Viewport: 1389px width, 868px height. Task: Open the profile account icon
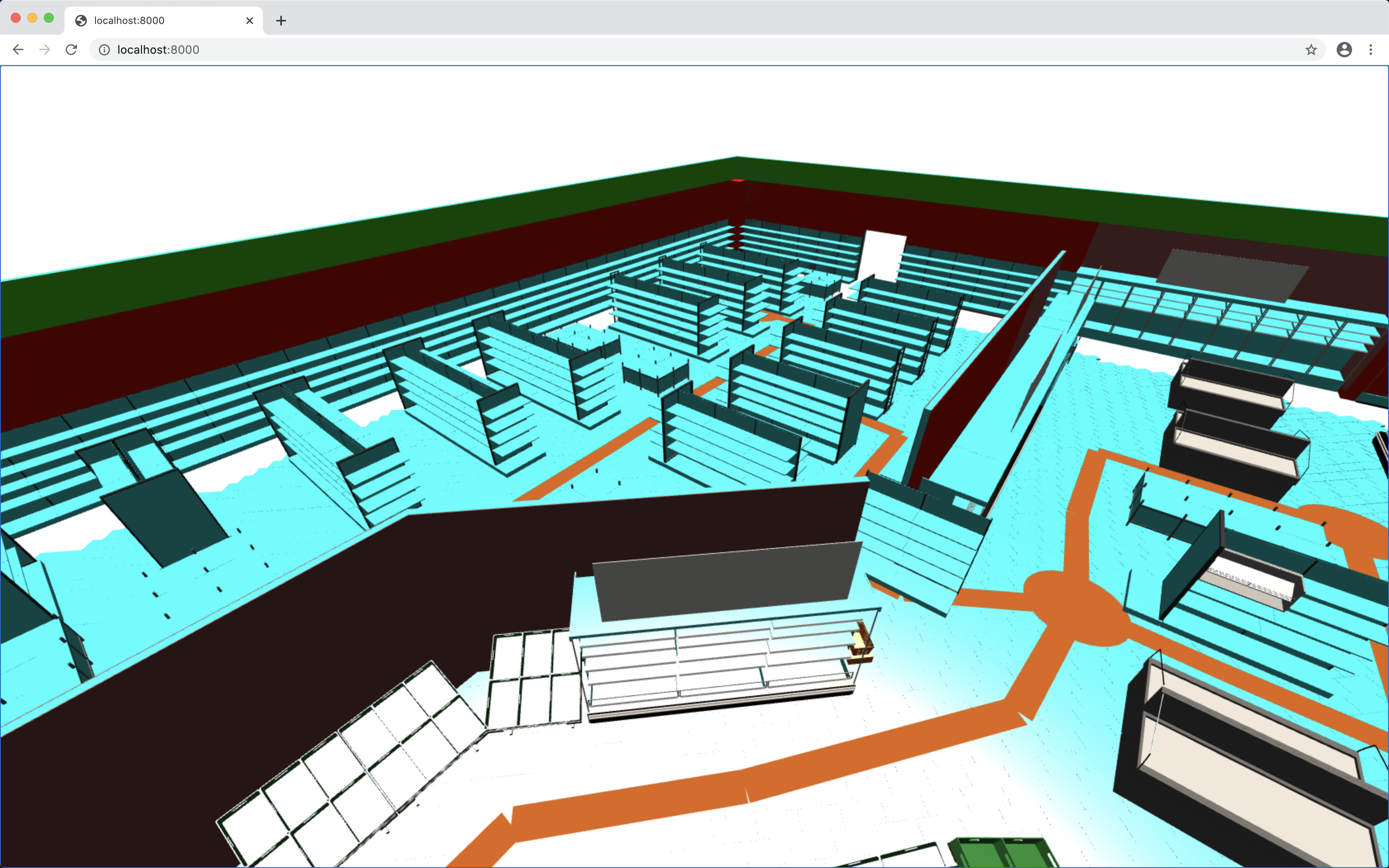pos(1344,50)
